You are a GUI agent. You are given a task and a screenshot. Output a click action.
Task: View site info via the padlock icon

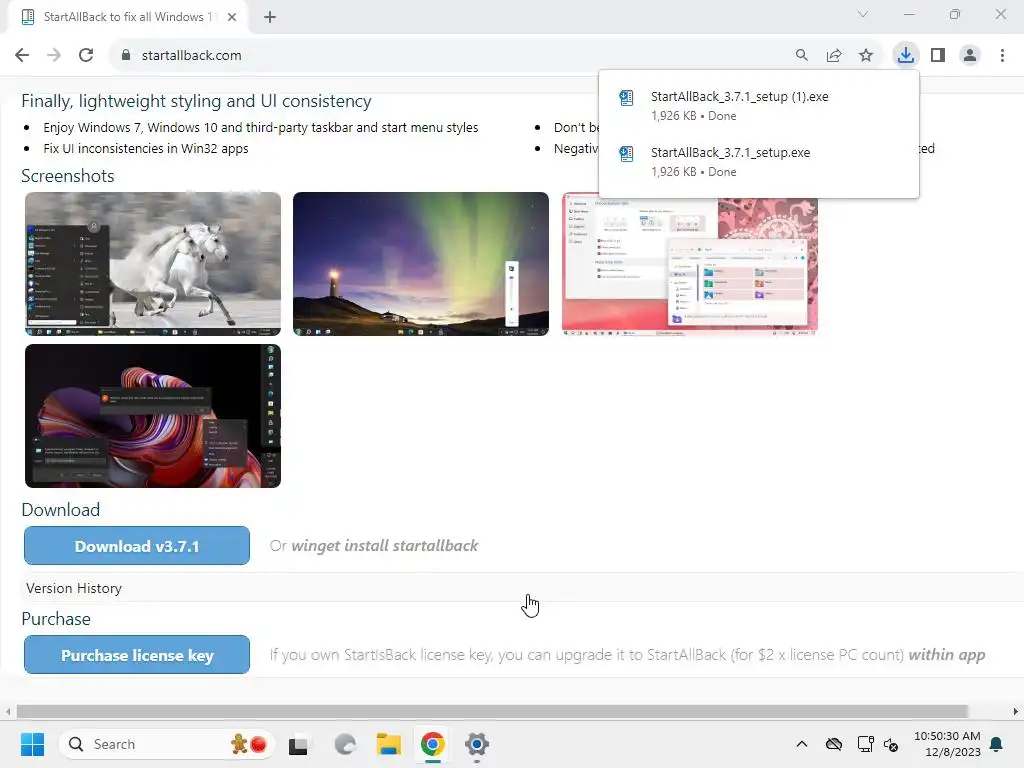(126, 56)
